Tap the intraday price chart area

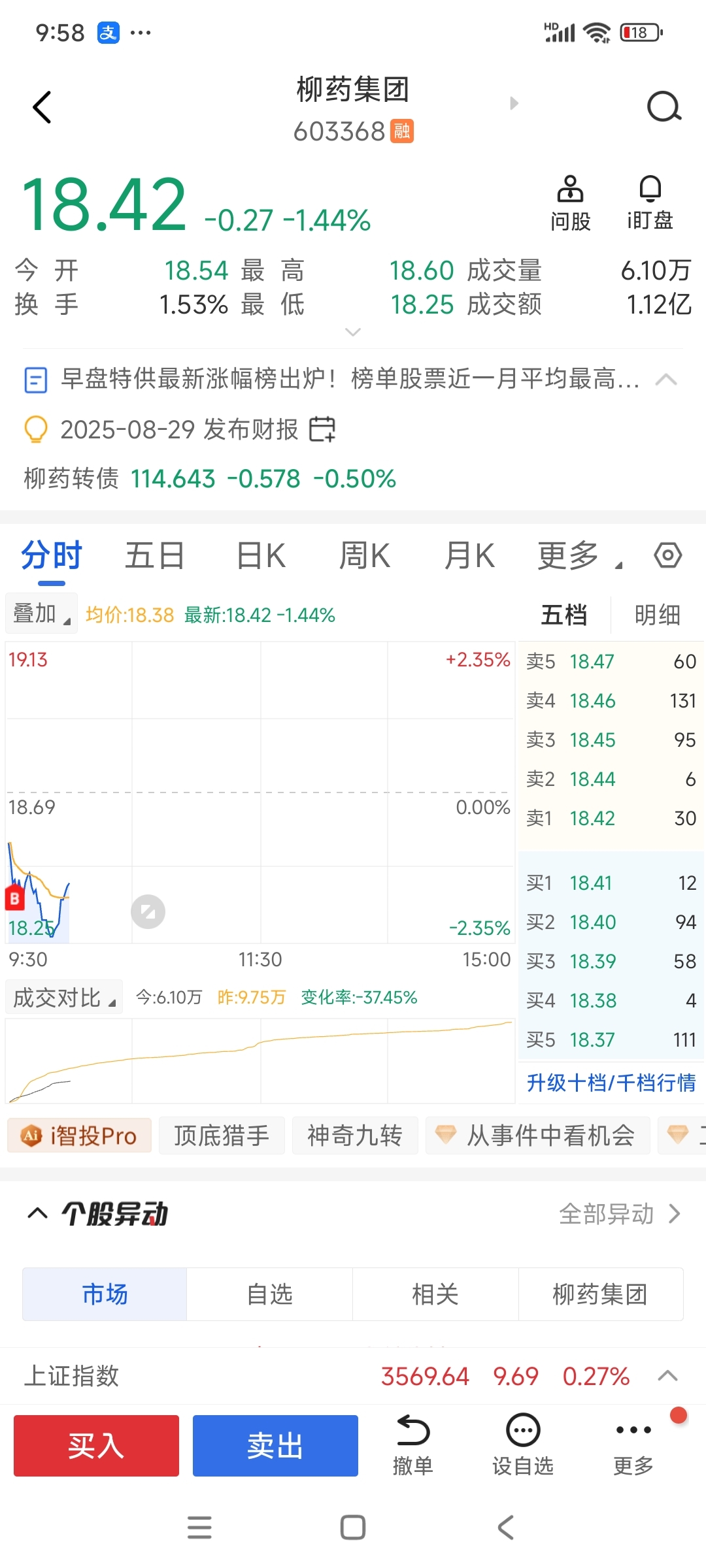pos(260,792)
